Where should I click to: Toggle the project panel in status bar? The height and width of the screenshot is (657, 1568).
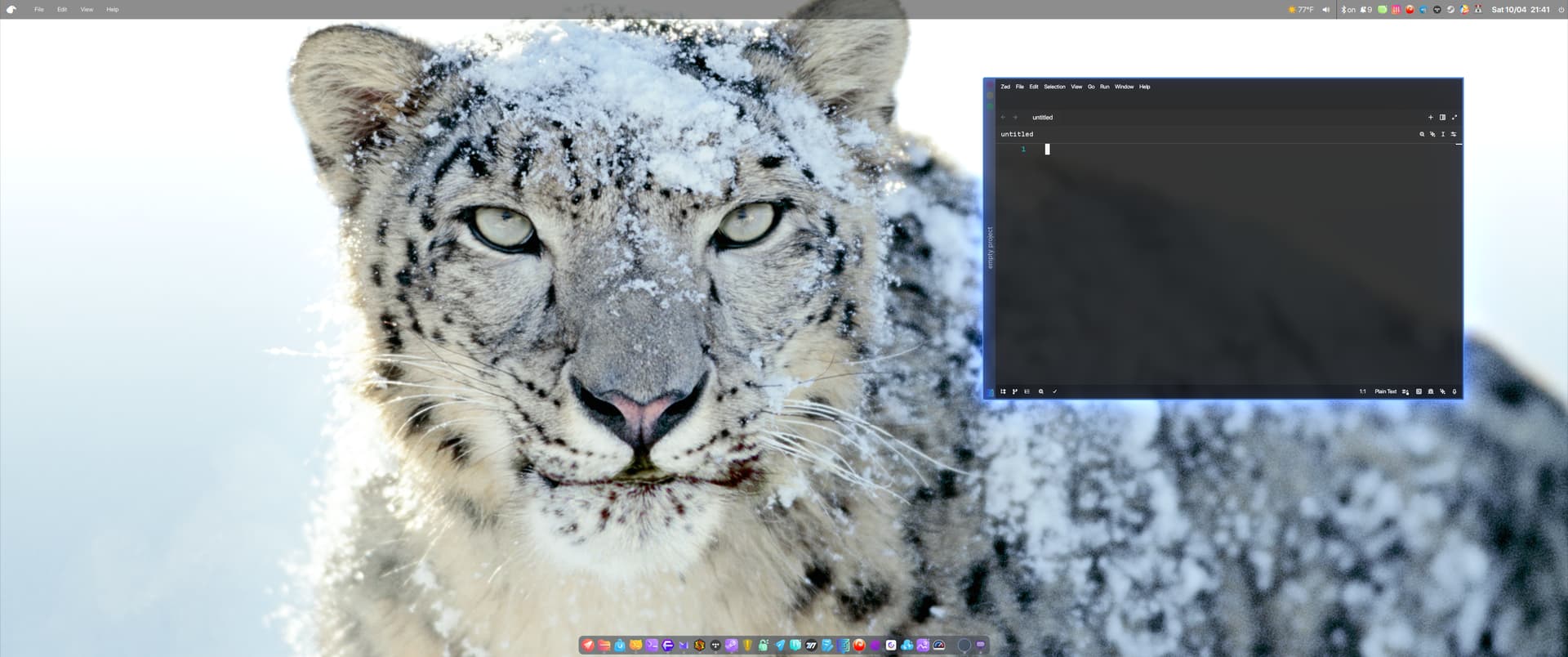click(x=1003, y=391)
